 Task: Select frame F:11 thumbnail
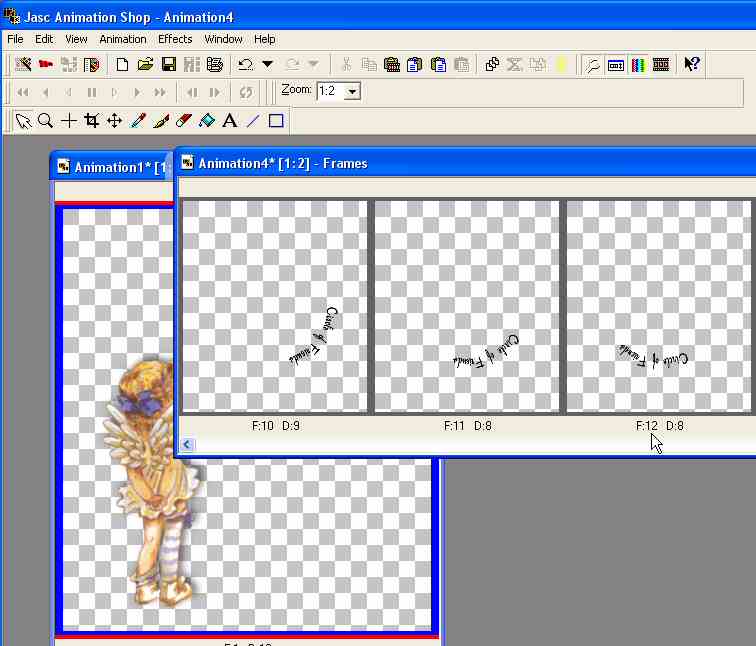click(x=467, y=306)
